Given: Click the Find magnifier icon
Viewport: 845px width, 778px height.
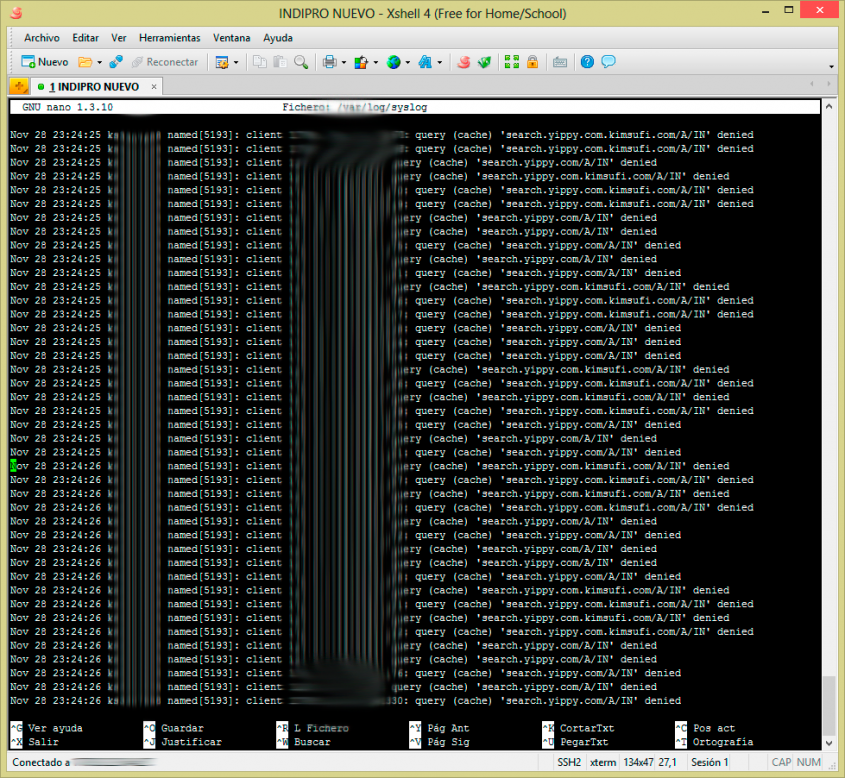Looking at the screenshot, I should click(301, 62).
